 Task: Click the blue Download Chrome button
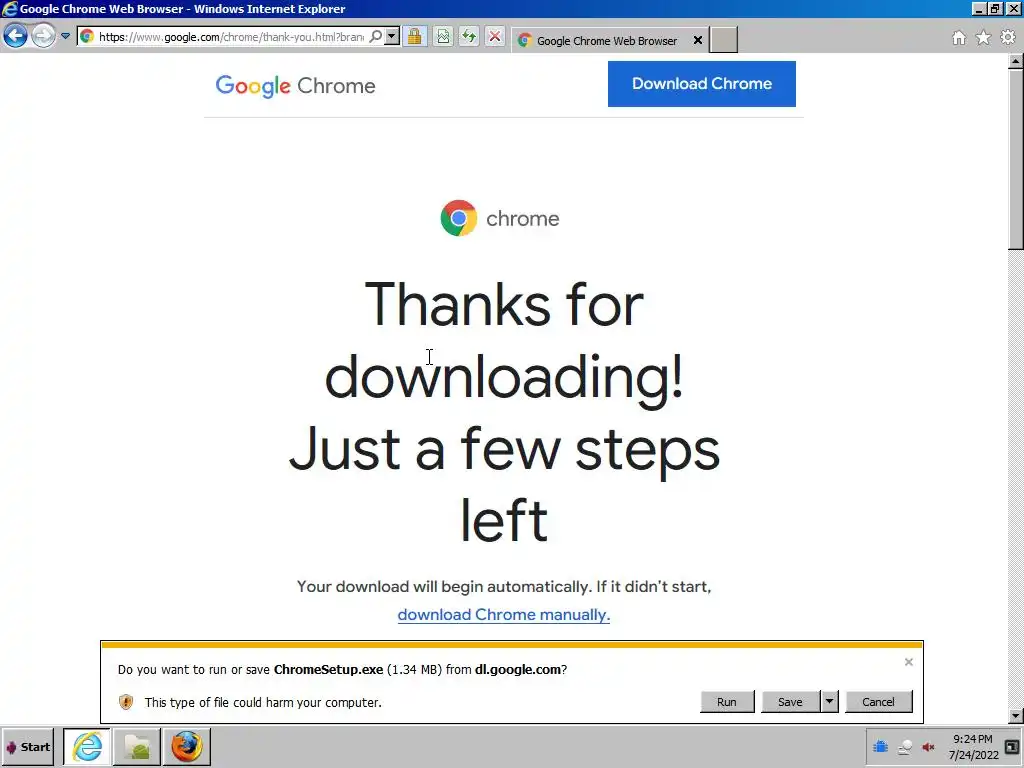coord(701,84)
